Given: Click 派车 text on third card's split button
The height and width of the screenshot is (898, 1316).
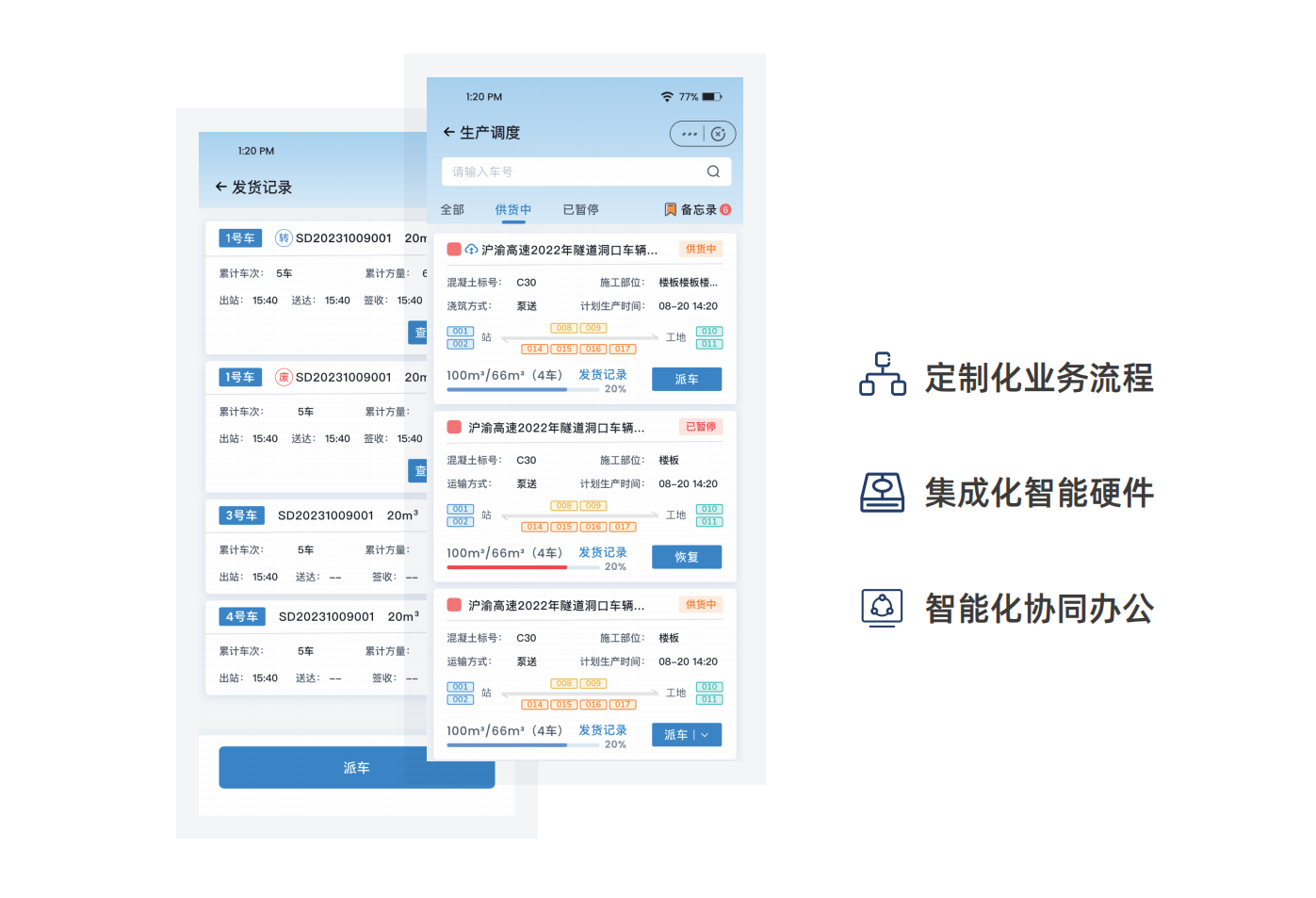Looking at the screenshot, I should tap(675, 735).
